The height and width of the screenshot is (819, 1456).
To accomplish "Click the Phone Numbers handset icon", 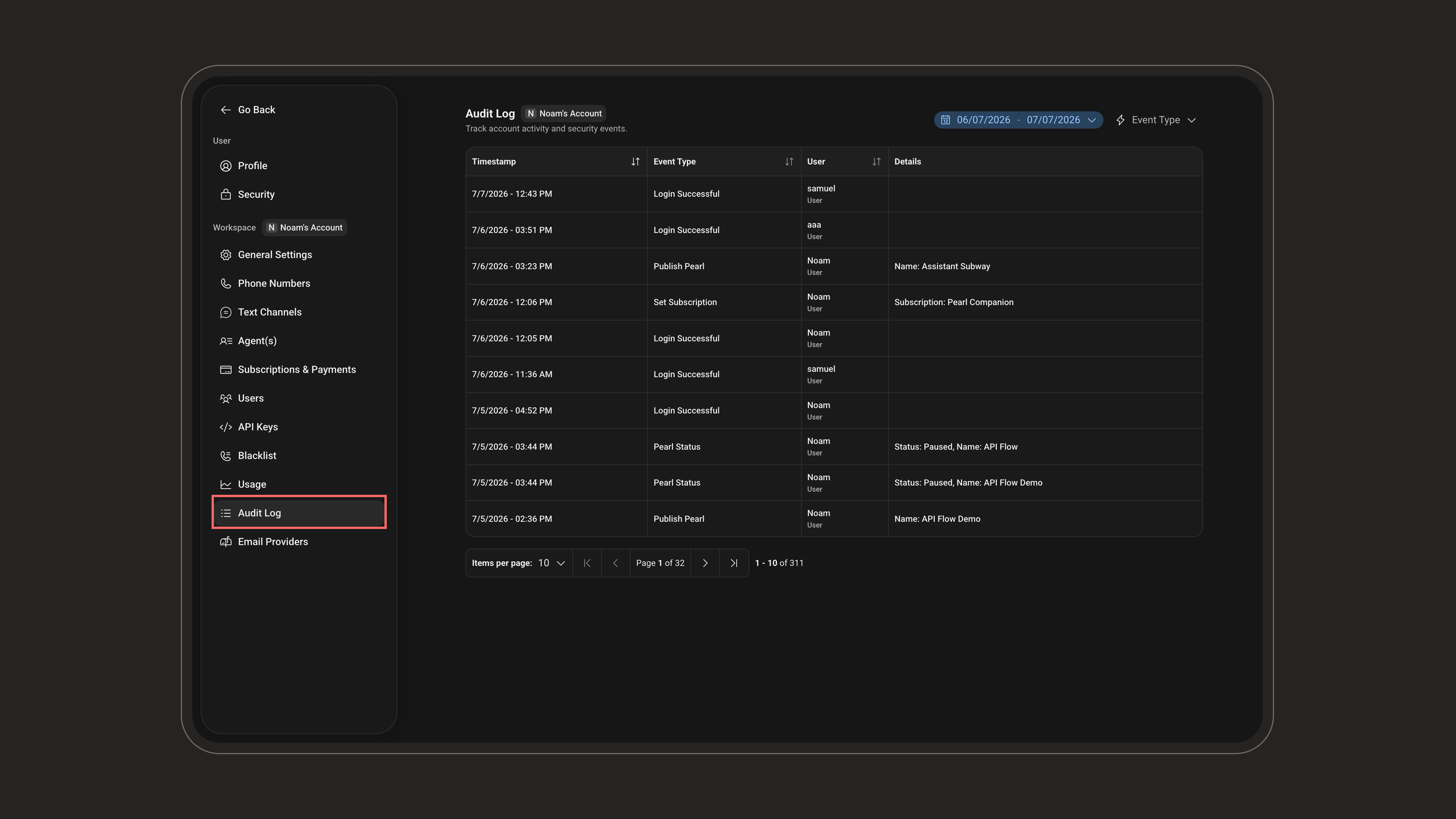I will coord(226,284).
